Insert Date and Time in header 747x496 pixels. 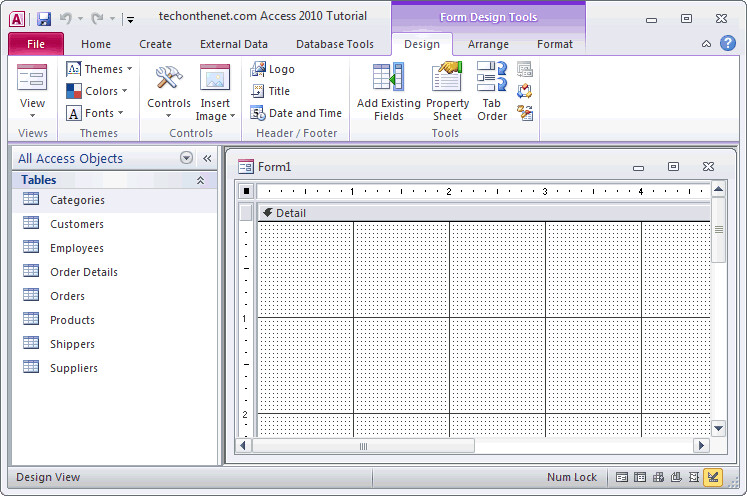click(296, 113)
